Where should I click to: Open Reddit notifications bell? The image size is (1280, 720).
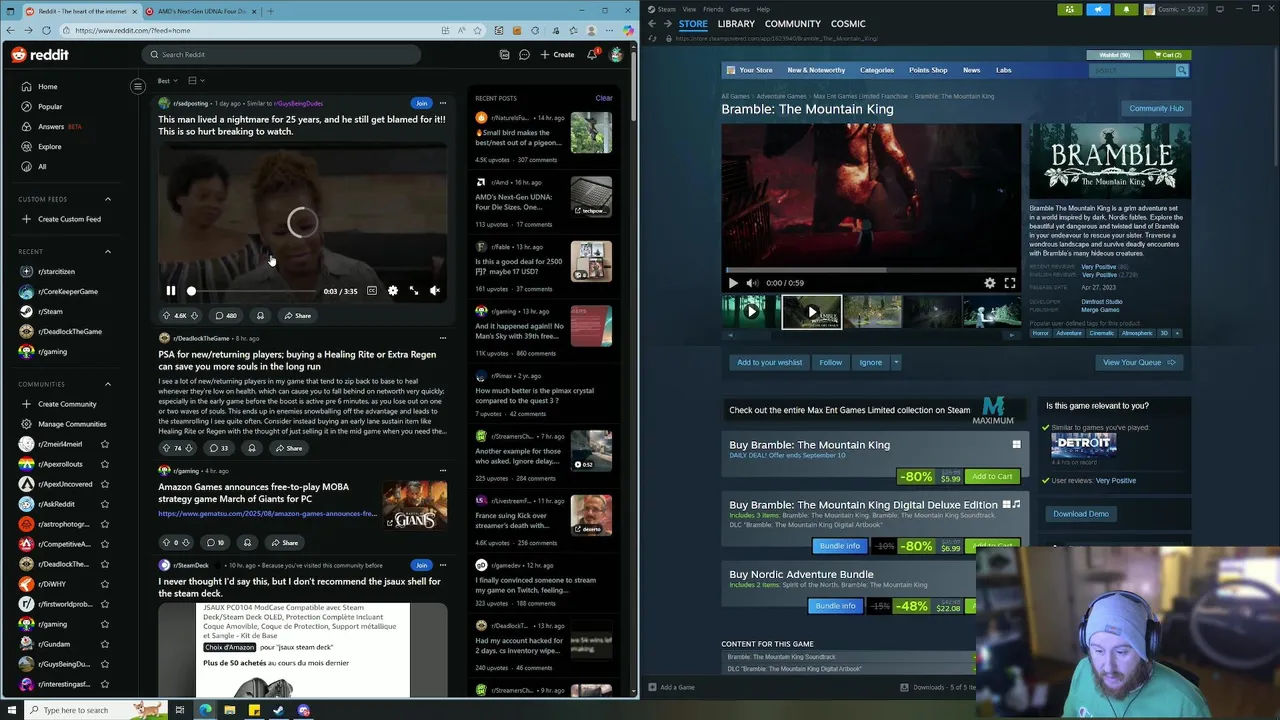click(592, 55)
